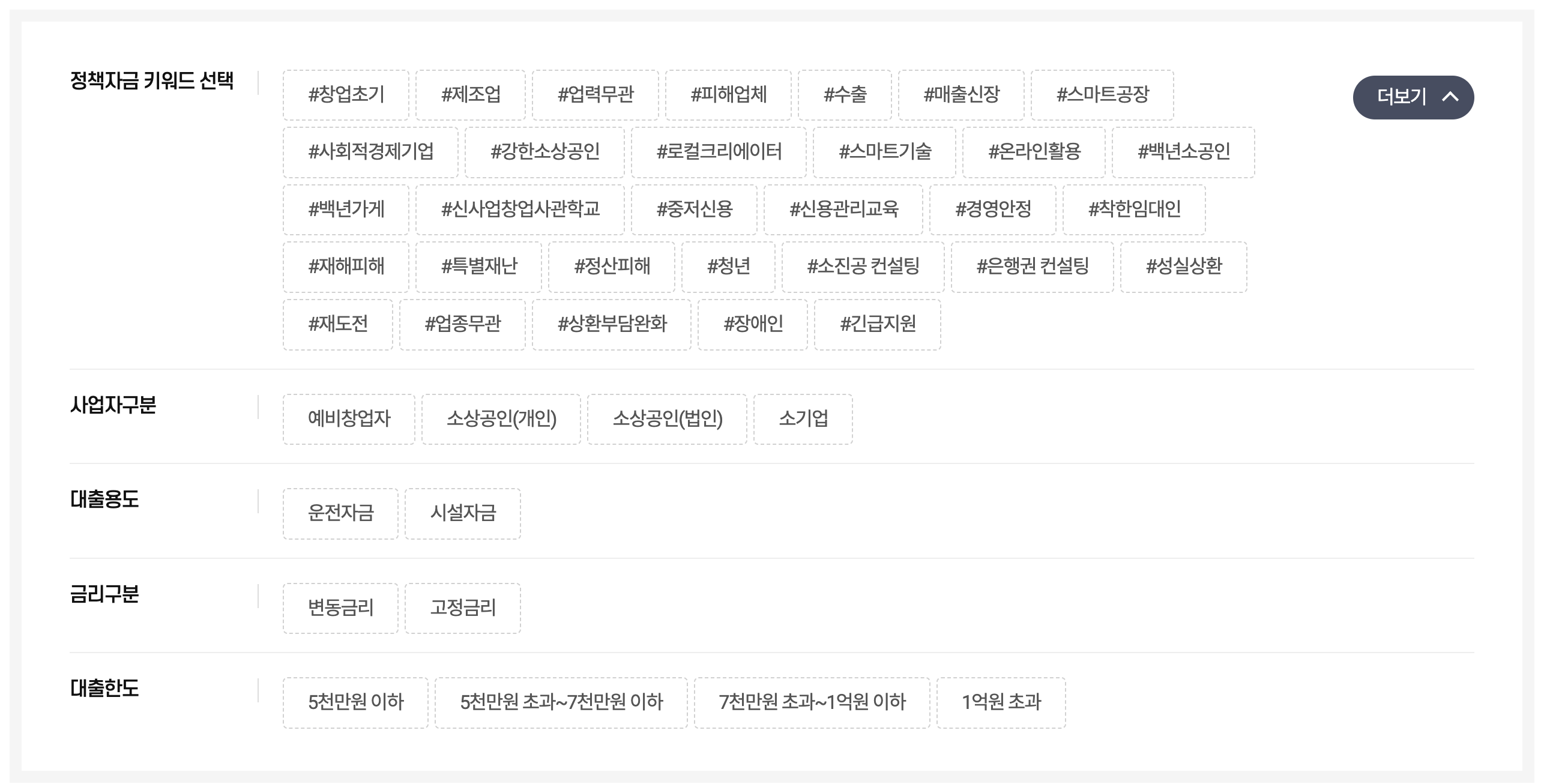Toggle the #백년가게 keyword
The height and width of the screenshot is (784, 1544).
click(346, 209)
